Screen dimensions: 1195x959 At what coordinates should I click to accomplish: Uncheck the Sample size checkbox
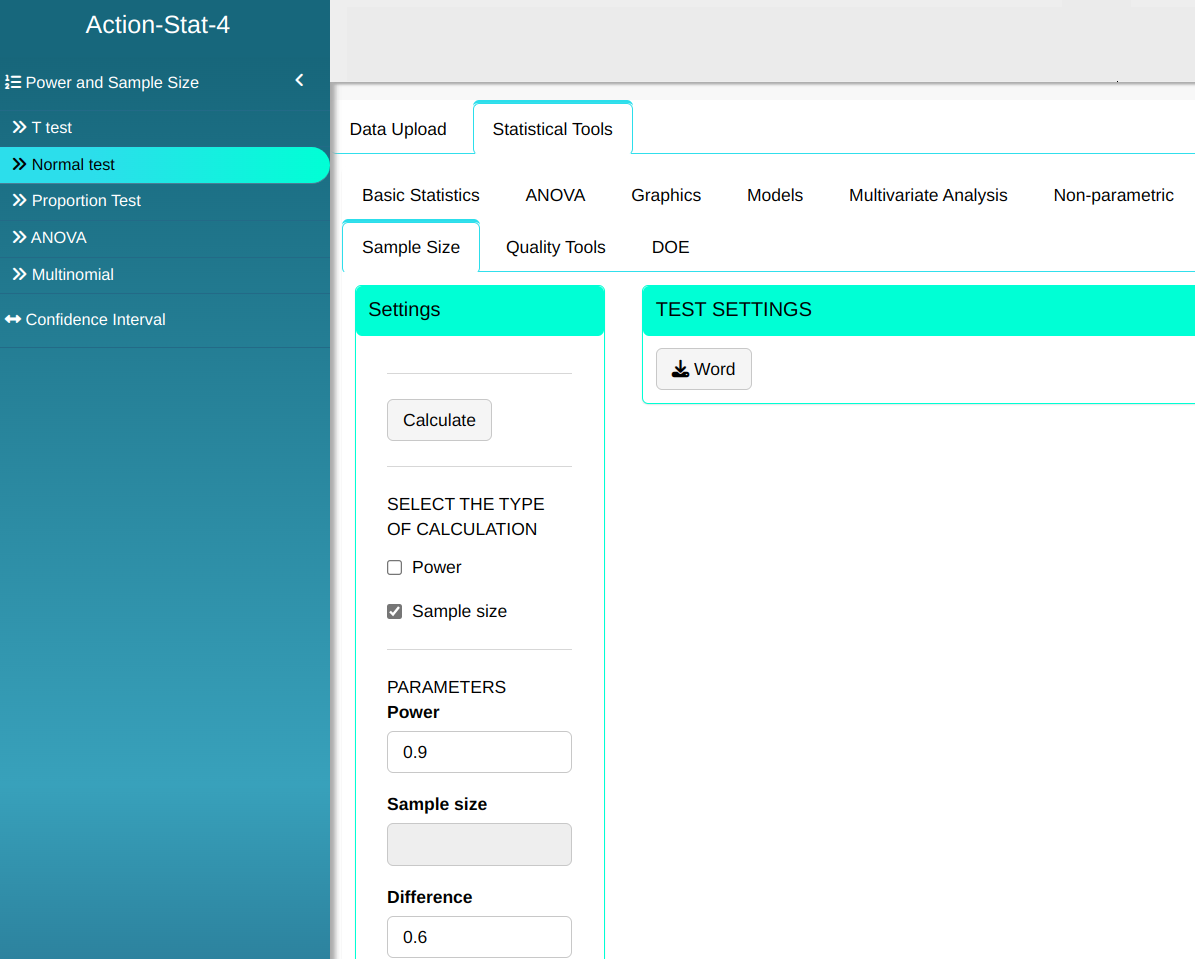pyautogui.click(x=395, y=612)
